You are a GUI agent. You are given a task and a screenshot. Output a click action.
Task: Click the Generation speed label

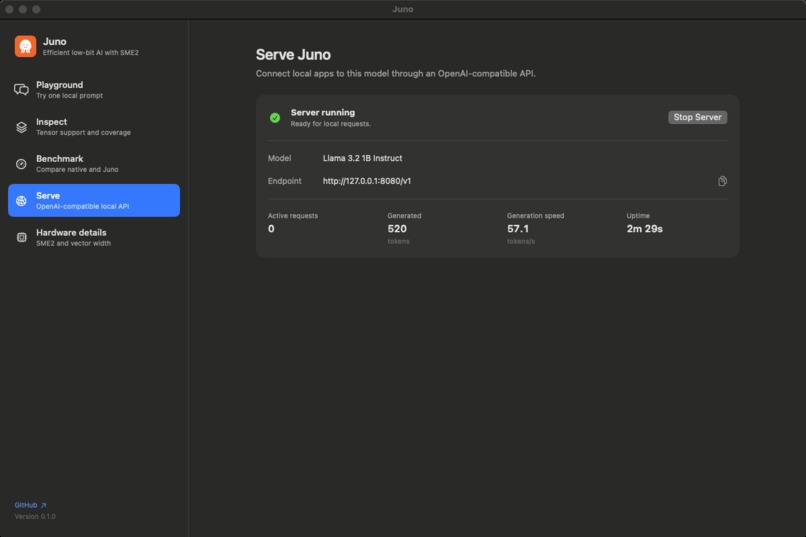(535, 216)
